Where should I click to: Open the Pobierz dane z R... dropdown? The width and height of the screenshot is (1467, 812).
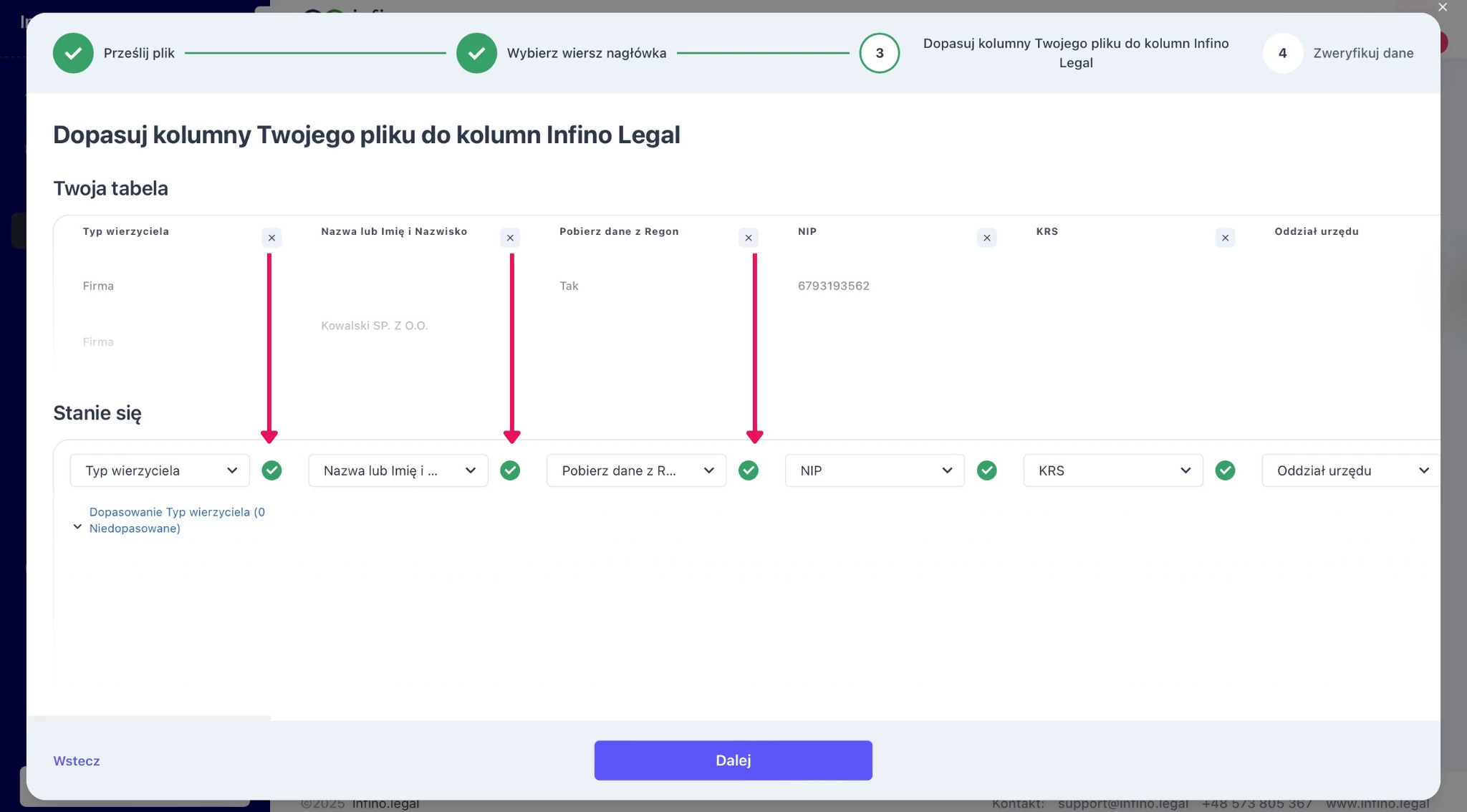[x=637, y=470]
